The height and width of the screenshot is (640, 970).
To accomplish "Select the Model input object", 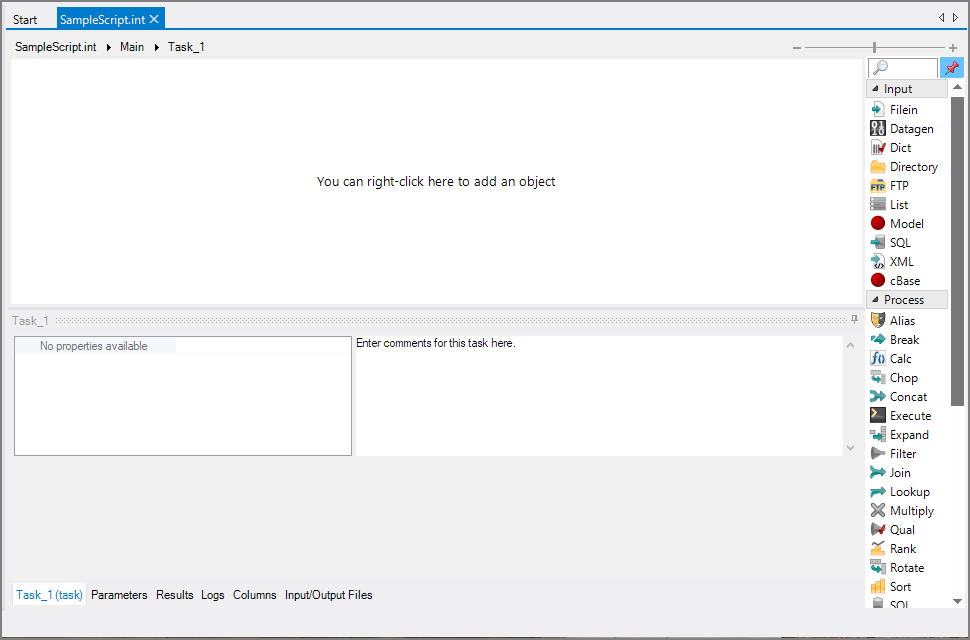I will pyautogui.click(x=904, y=223).
